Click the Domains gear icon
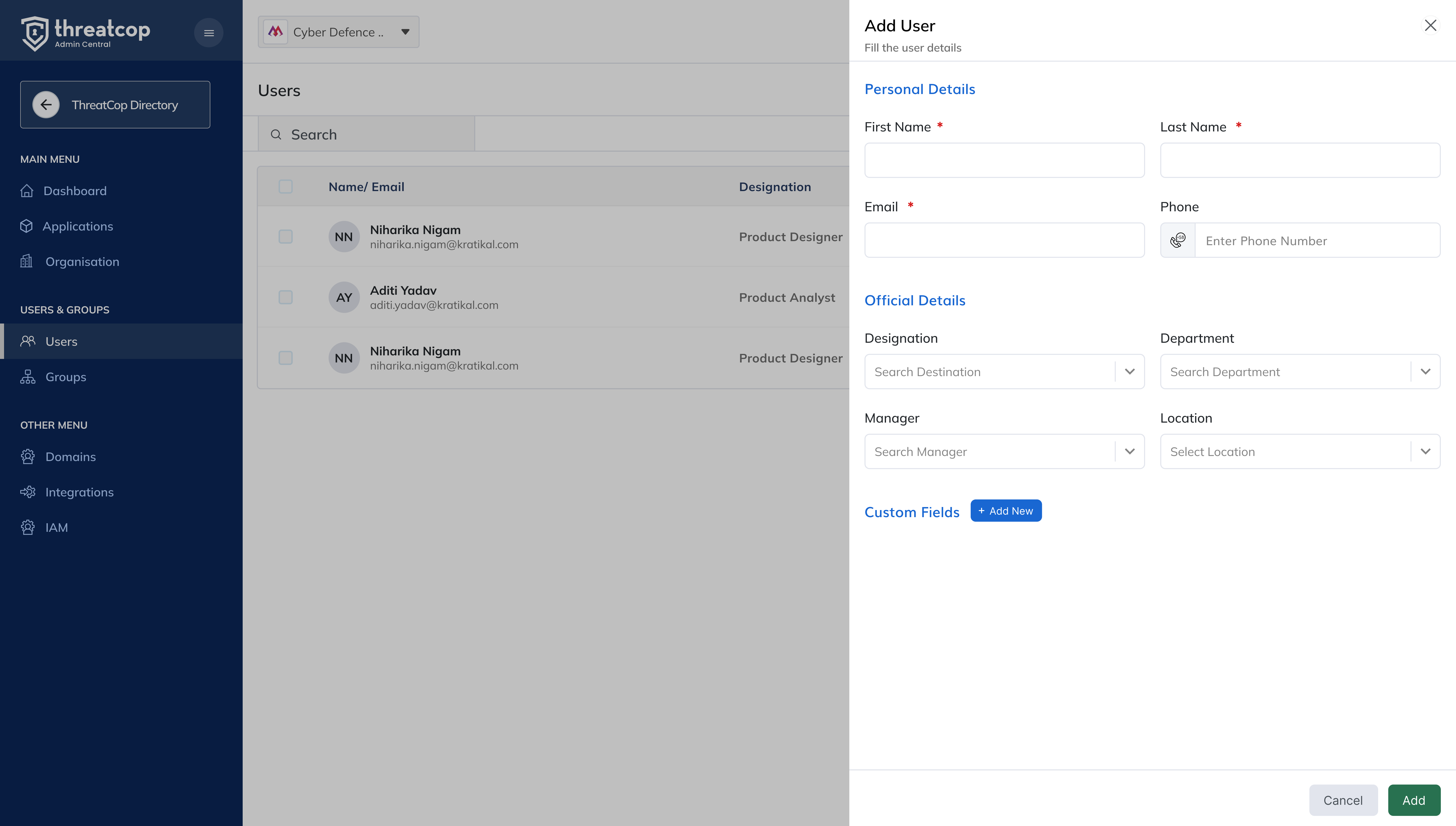This screenshot has width=1456, height=826. coord(28,457)
